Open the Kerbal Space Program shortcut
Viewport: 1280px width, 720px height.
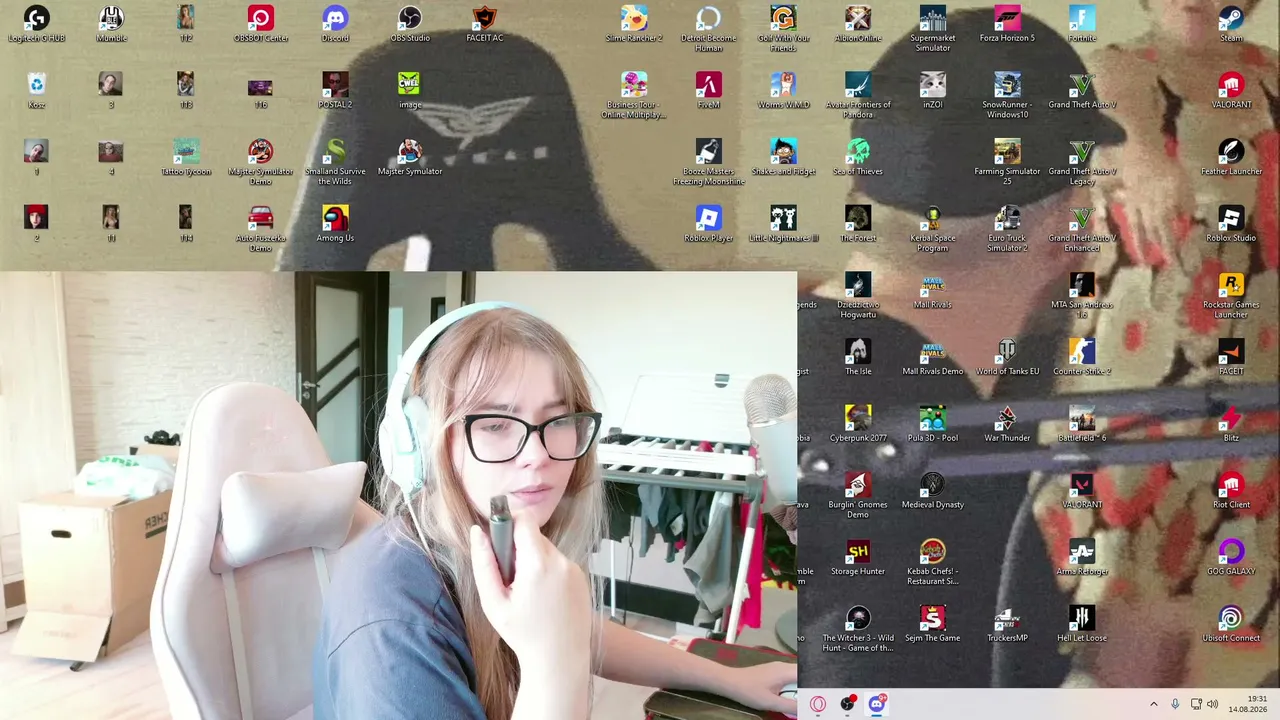click(933, 229)
